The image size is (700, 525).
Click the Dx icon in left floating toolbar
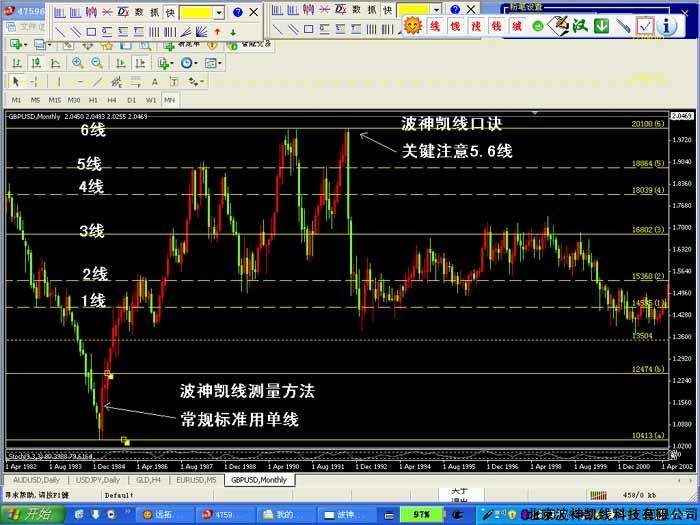pos(123,12)
